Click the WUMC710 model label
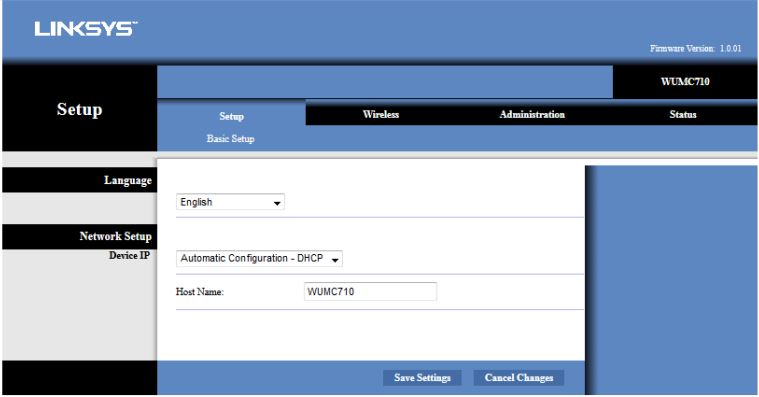Image resolution: width=759 pixels, height=397 pixels. (x=685, y=81)
